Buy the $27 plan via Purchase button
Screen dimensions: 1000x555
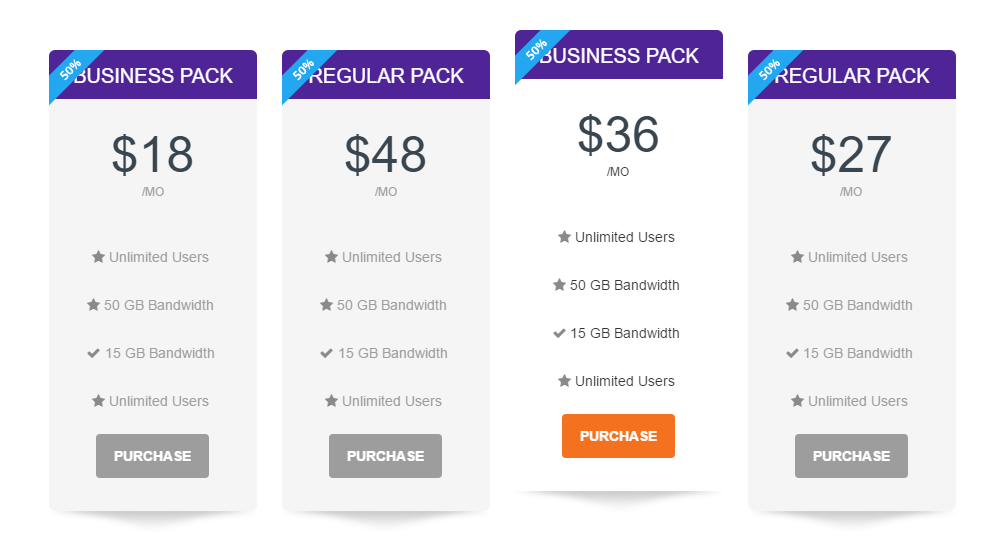pos(851,456)
